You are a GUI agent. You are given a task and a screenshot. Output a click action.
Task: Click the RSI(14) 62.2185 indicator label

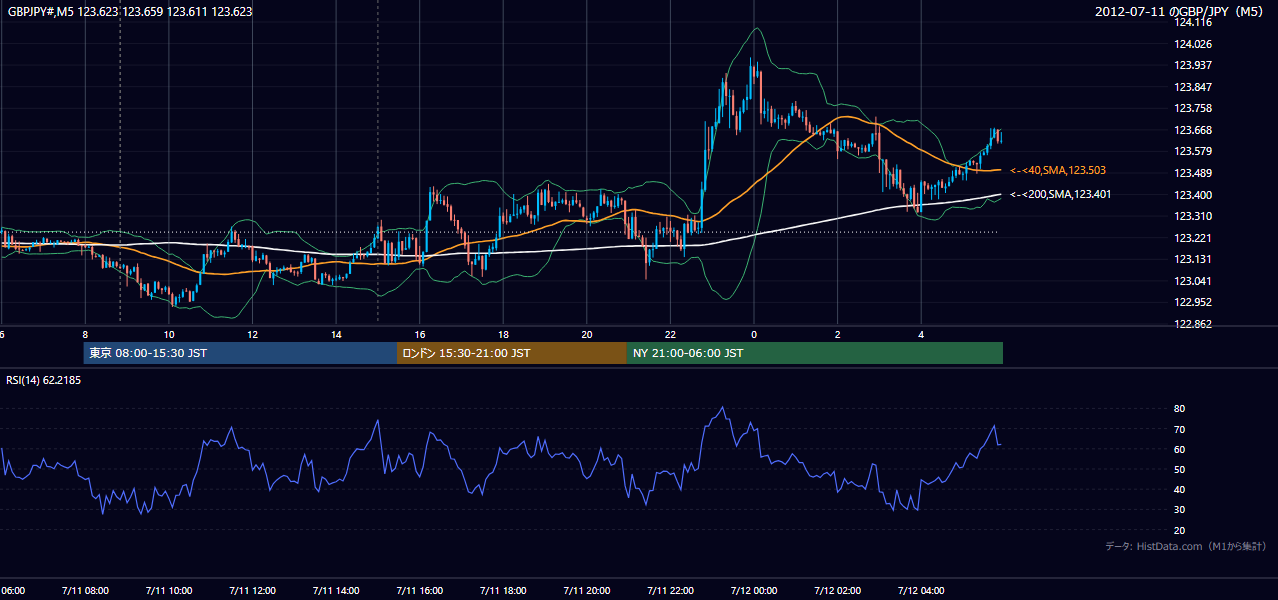(43, 380)
